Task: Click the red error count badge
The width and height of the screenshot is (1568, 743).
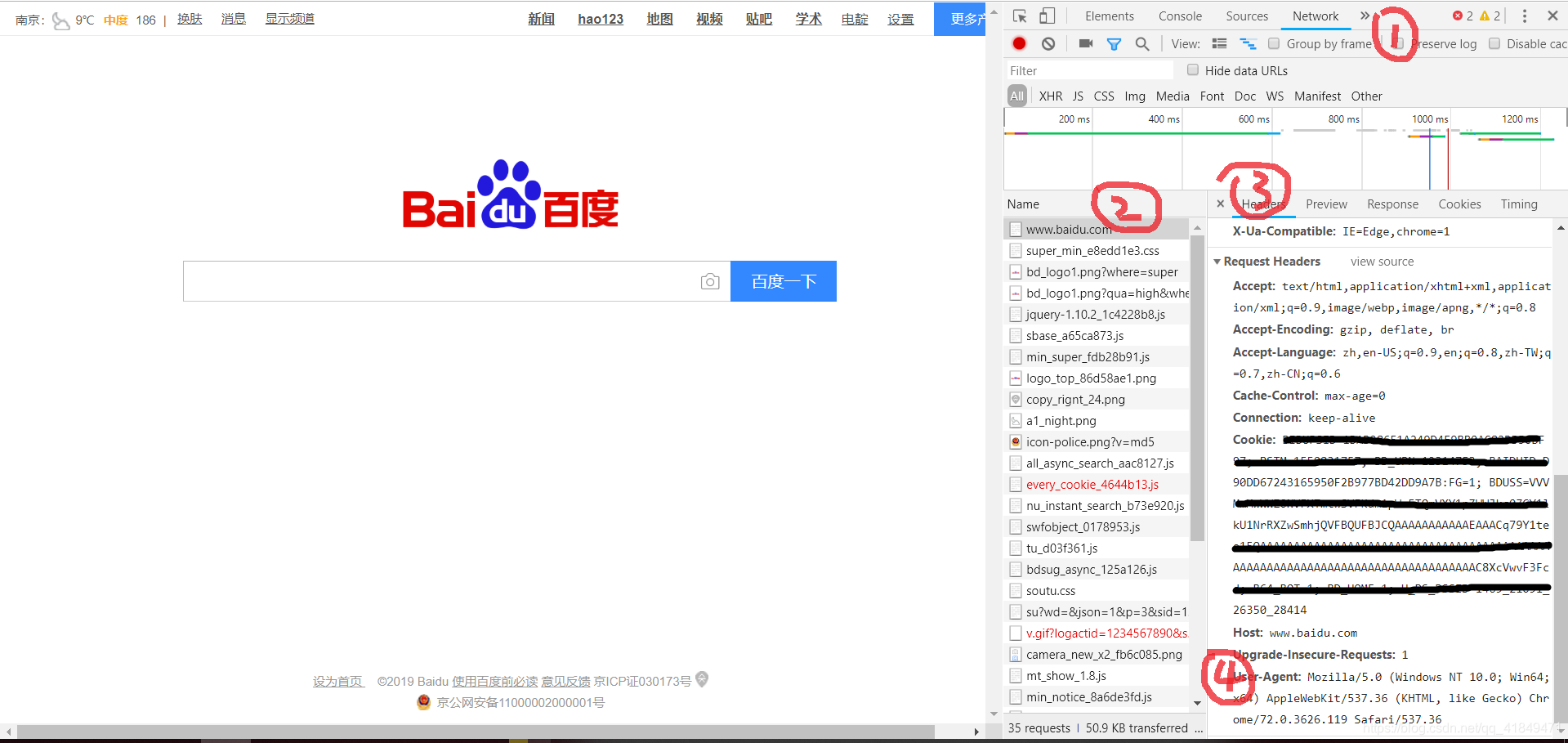Action: (x=1463, y=16)
